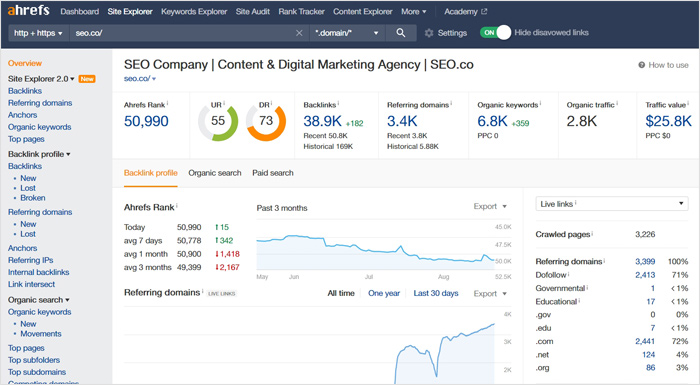Open the Live links dropdown
The image size is (700, 385).
pos(612,204)
